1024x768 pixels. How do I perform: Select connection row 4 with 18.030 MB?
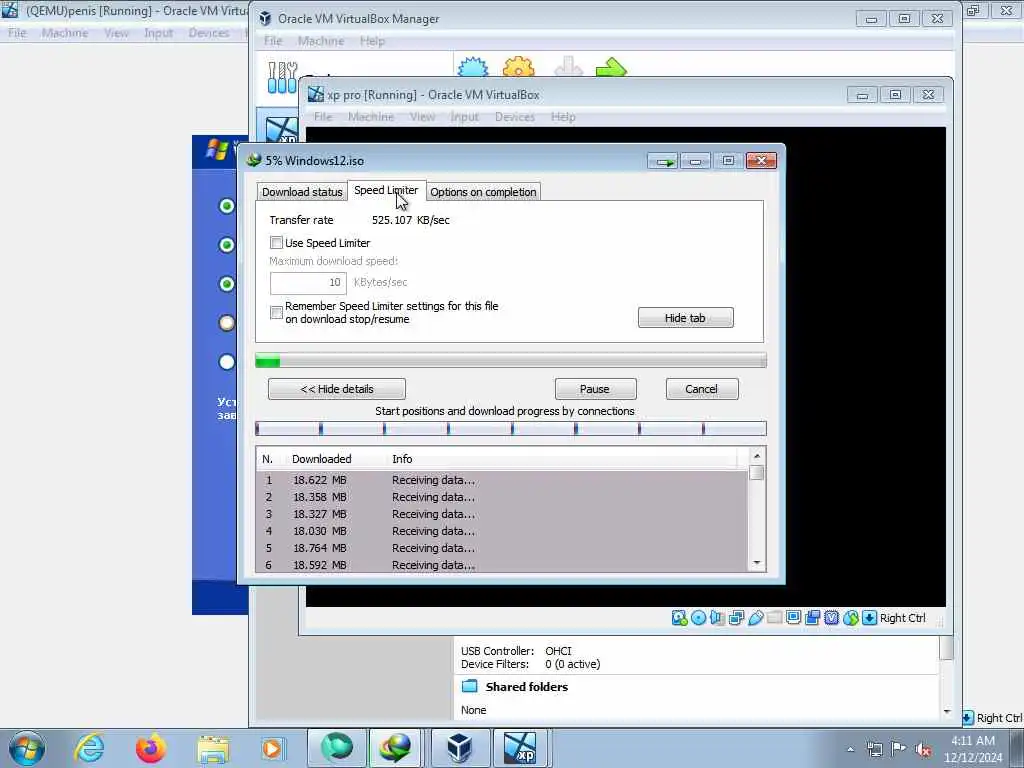(502, 531)
